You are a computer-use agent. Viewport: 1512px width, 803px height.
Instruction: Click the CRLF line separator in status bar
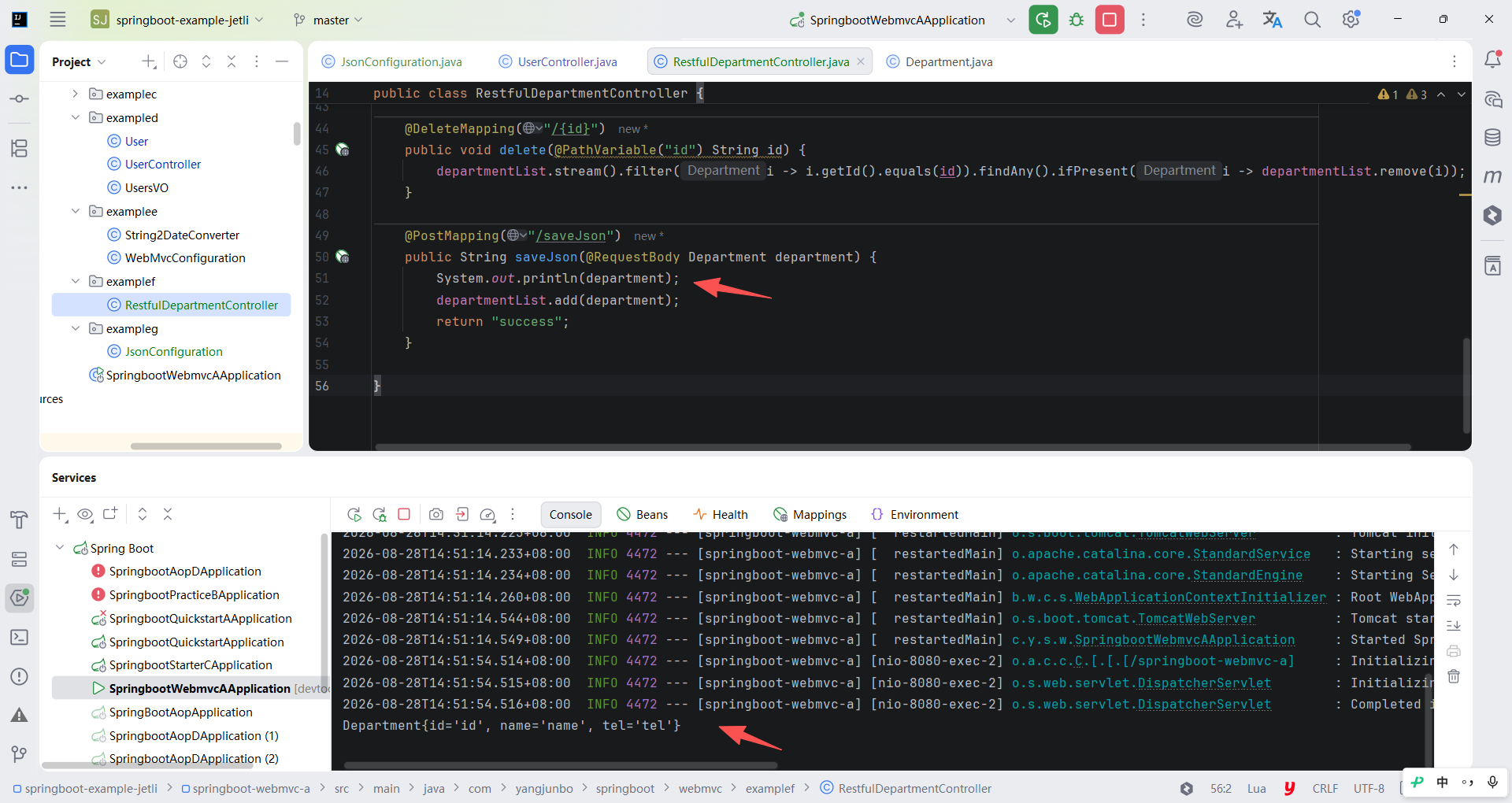[1325, 788]
